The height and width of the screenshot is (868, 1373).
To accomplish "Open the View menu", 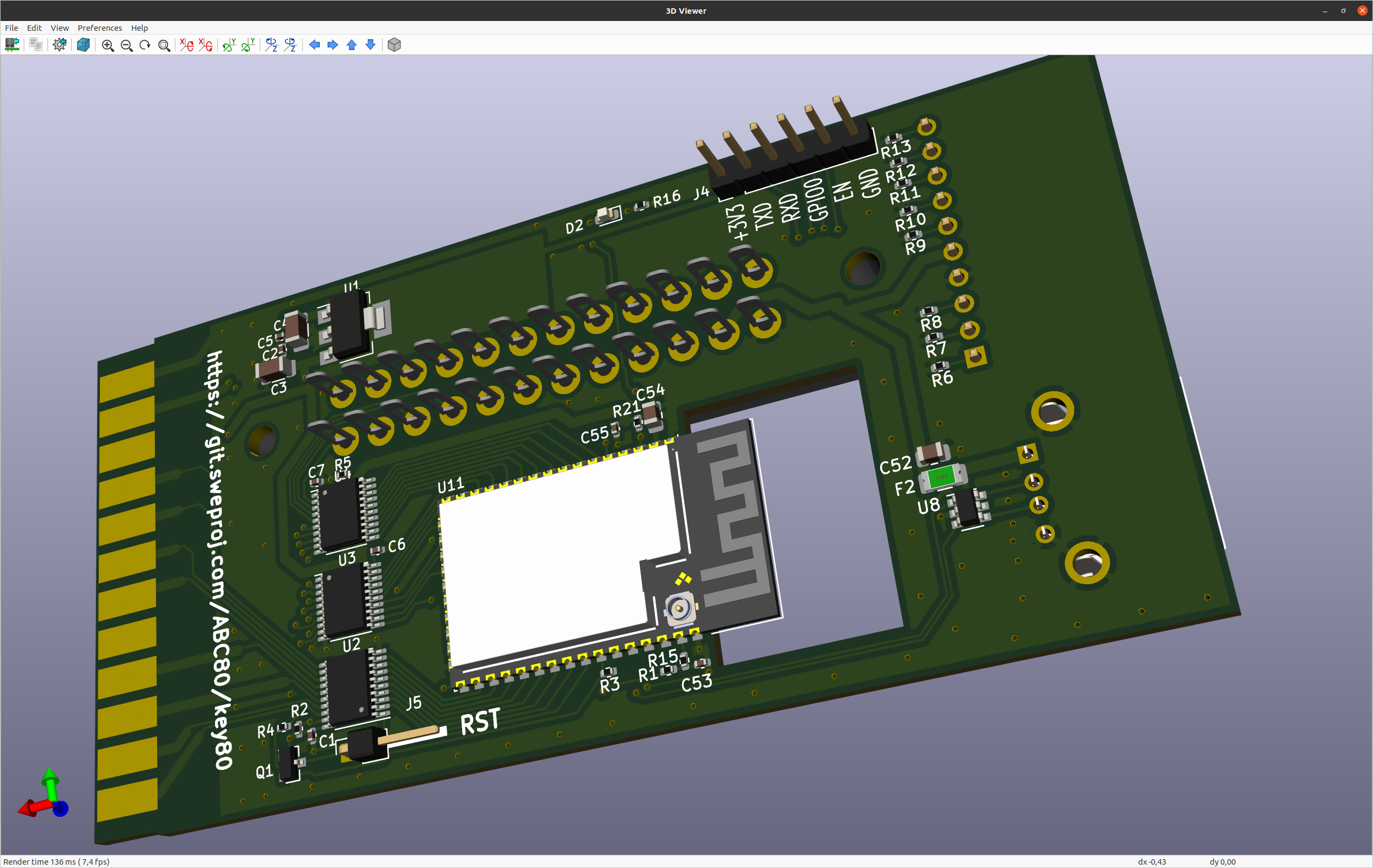I will point(60,28).
